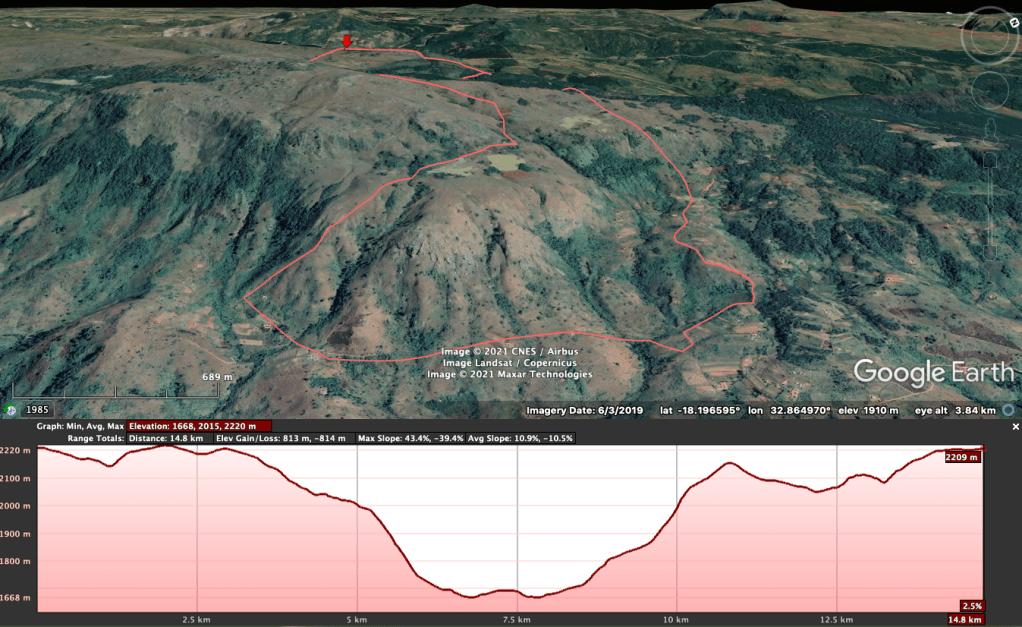Click the 2209 m elevation marker label
1022x627 pixels.
962,457
